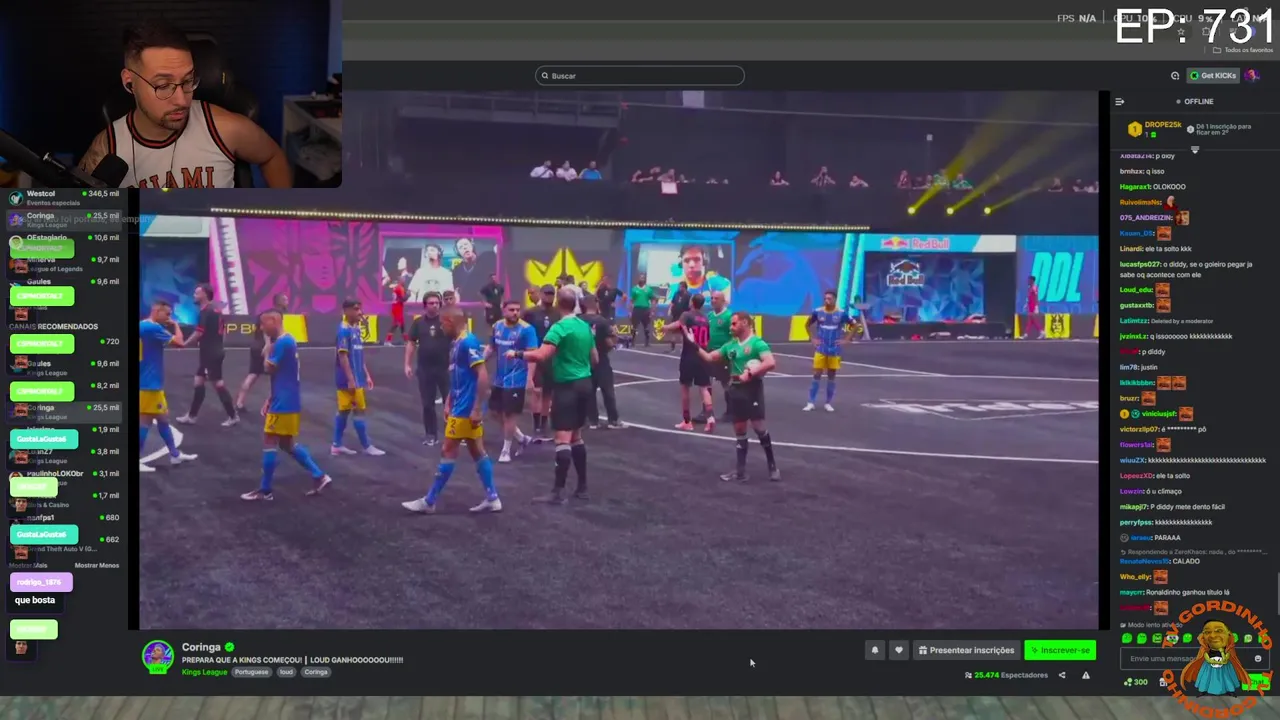Click the heart follow icon

point(898,650)
